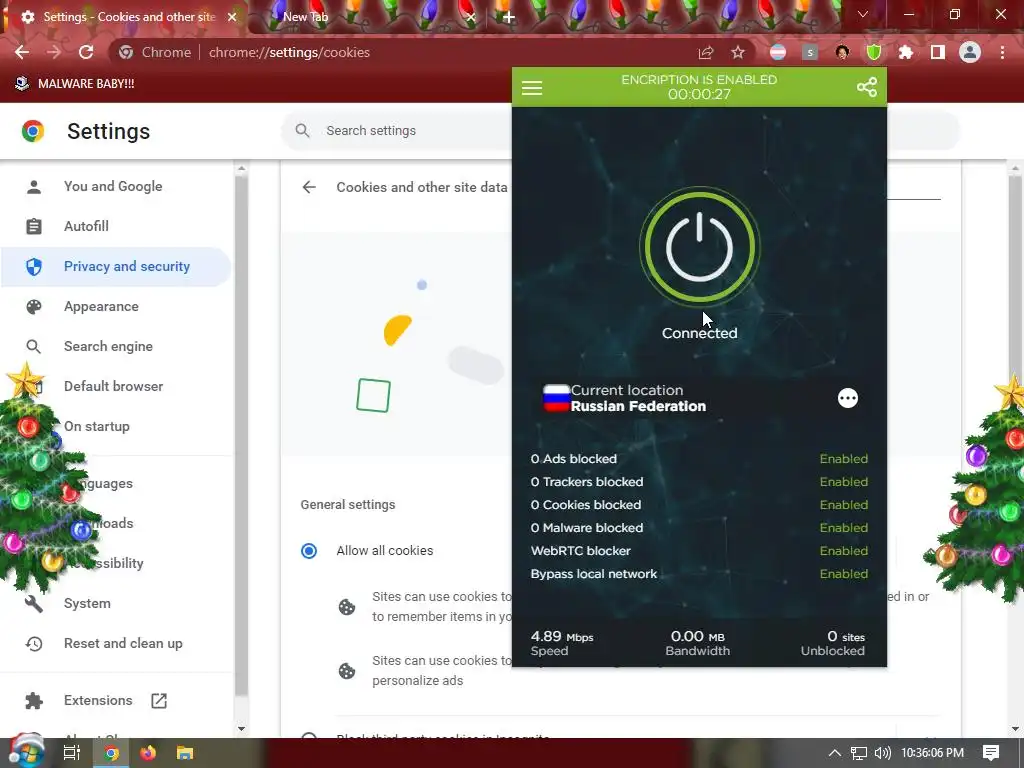
Task: Open System settings section
Action: [x=87, y=603]
